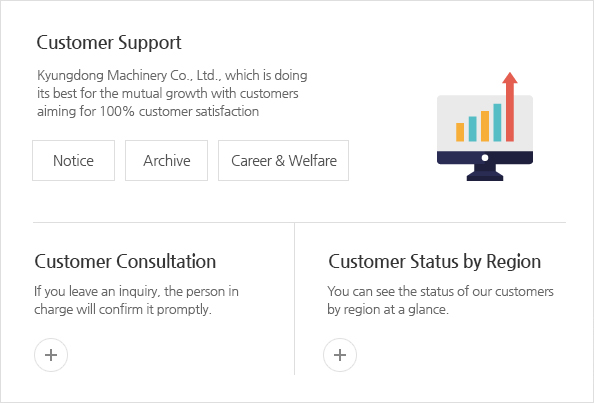Click the red upward arrow on chart

coord(510,106)
